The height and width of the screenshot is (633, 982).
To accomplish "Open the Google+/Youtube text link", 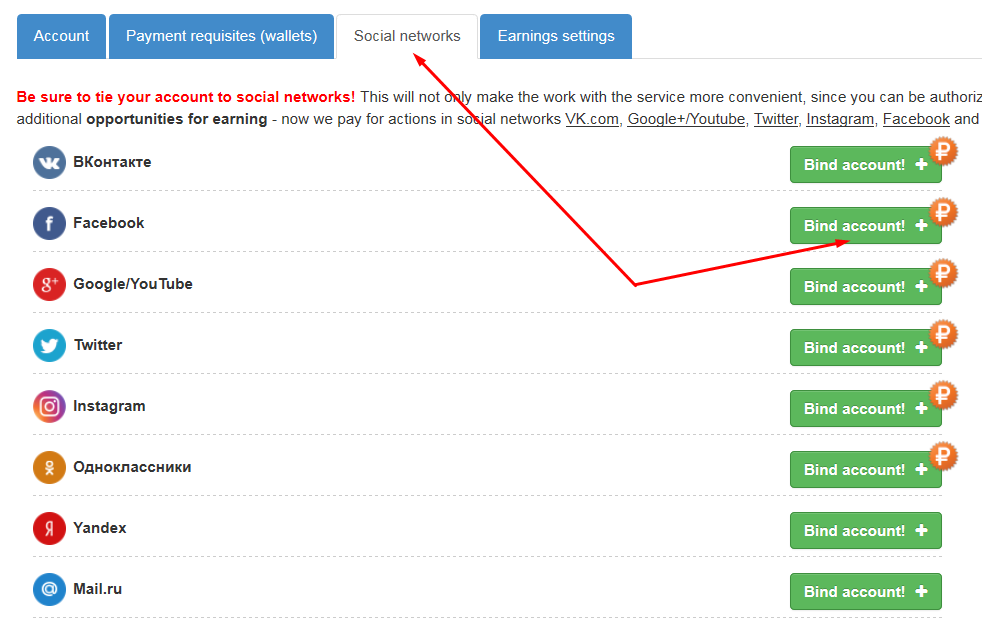I will pos(686,119).
